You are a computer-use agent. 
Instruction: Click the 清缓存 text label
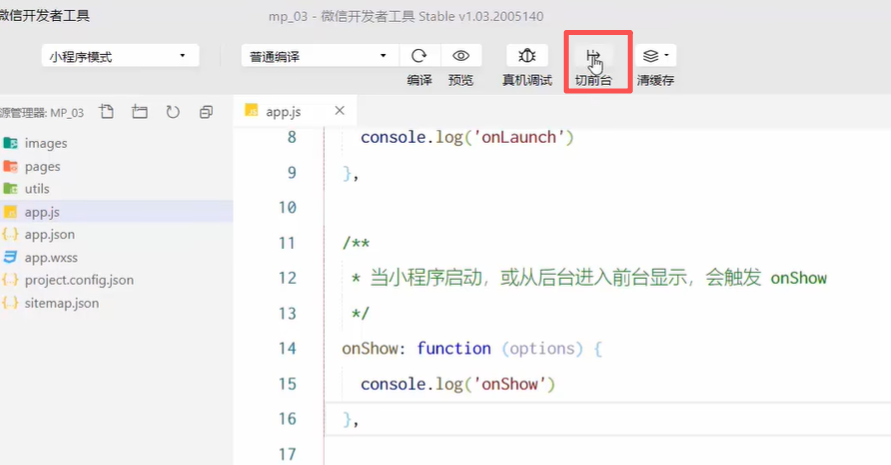click(655, 80)
